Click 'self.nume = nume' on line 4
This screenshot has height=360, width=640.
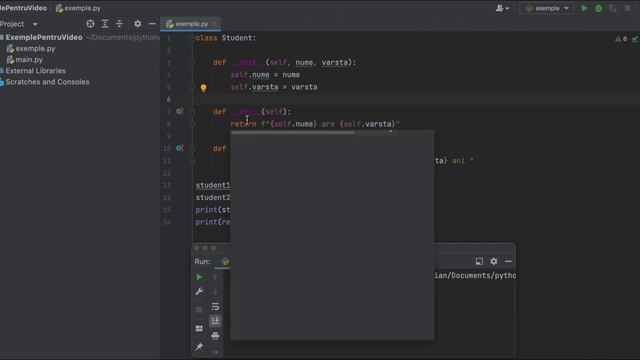point(265,75)
